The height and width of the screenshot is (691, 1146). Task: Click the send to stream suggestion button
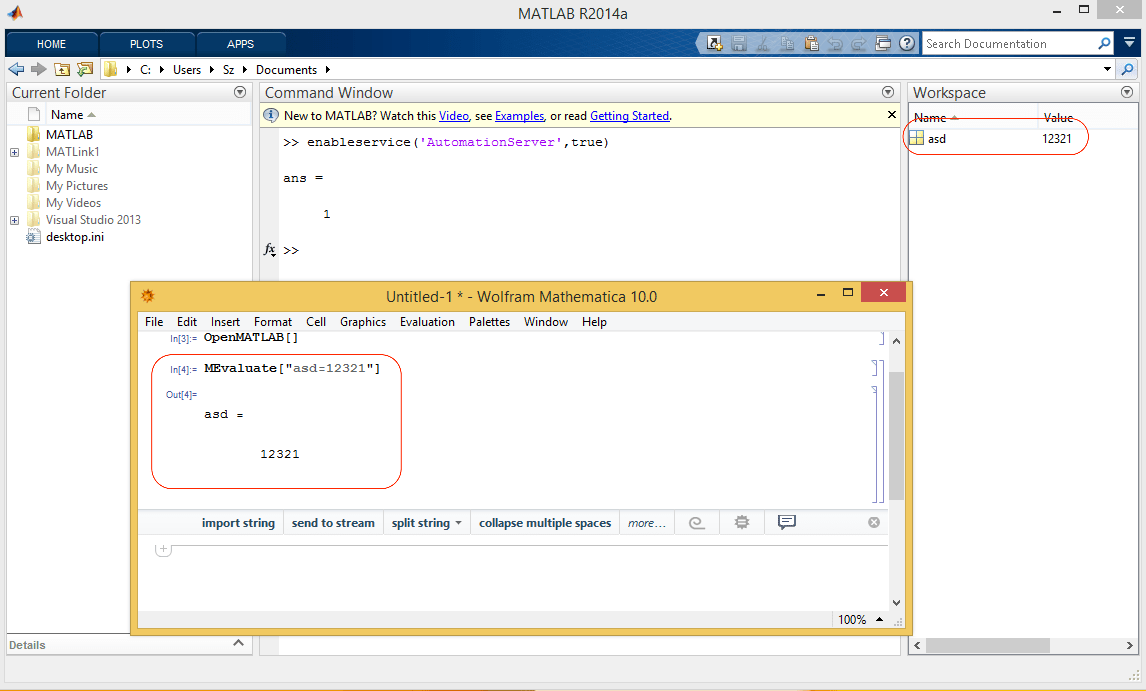pyautogui.click(x=333, y=523)
